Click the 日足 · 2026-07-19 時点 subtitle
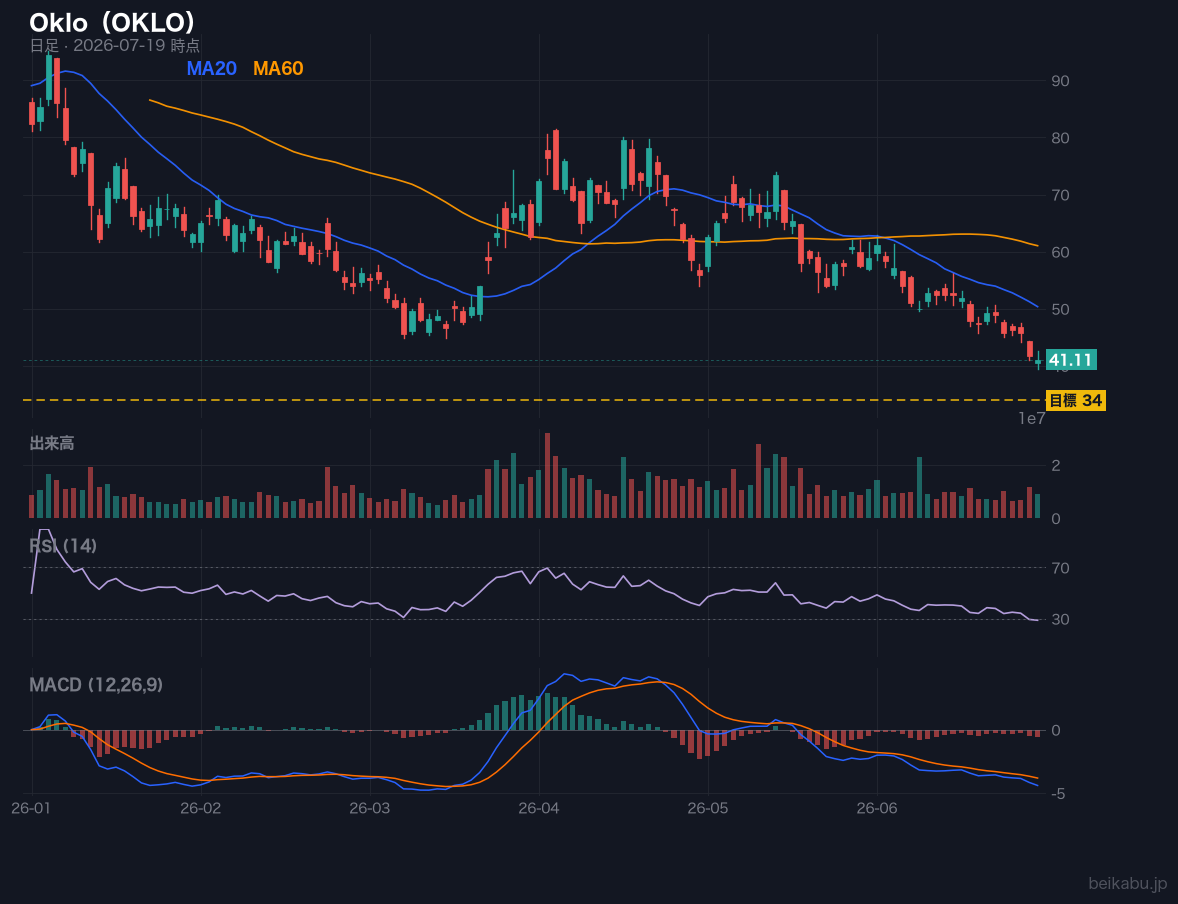 114,45
